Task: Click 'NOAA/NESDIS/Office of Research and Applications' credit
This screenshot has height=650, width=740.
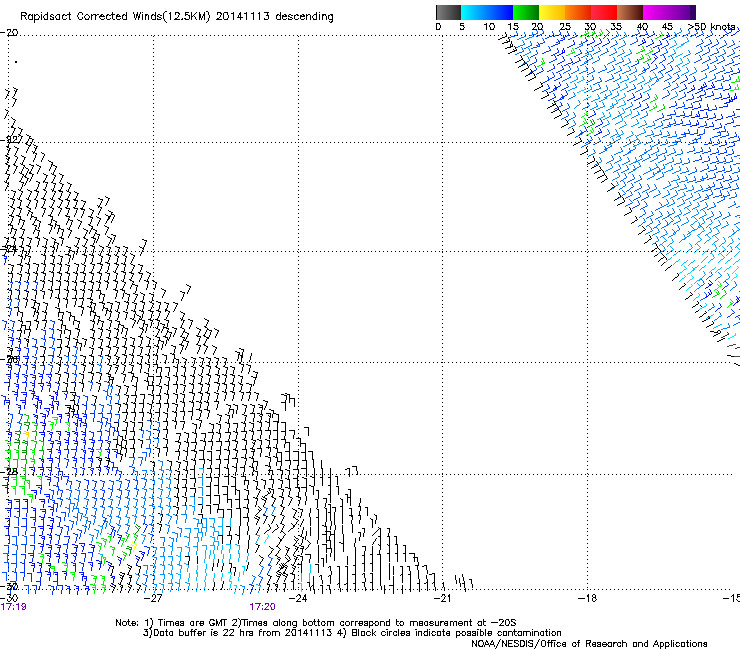Action: [589, 644]
